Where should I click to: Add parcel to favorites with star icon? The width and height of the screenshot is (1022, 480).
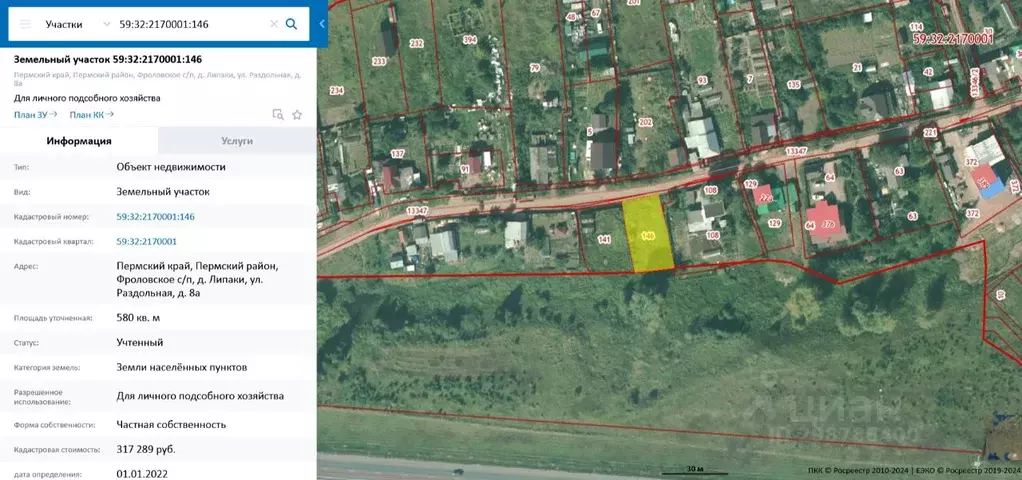tap(297, 115)
